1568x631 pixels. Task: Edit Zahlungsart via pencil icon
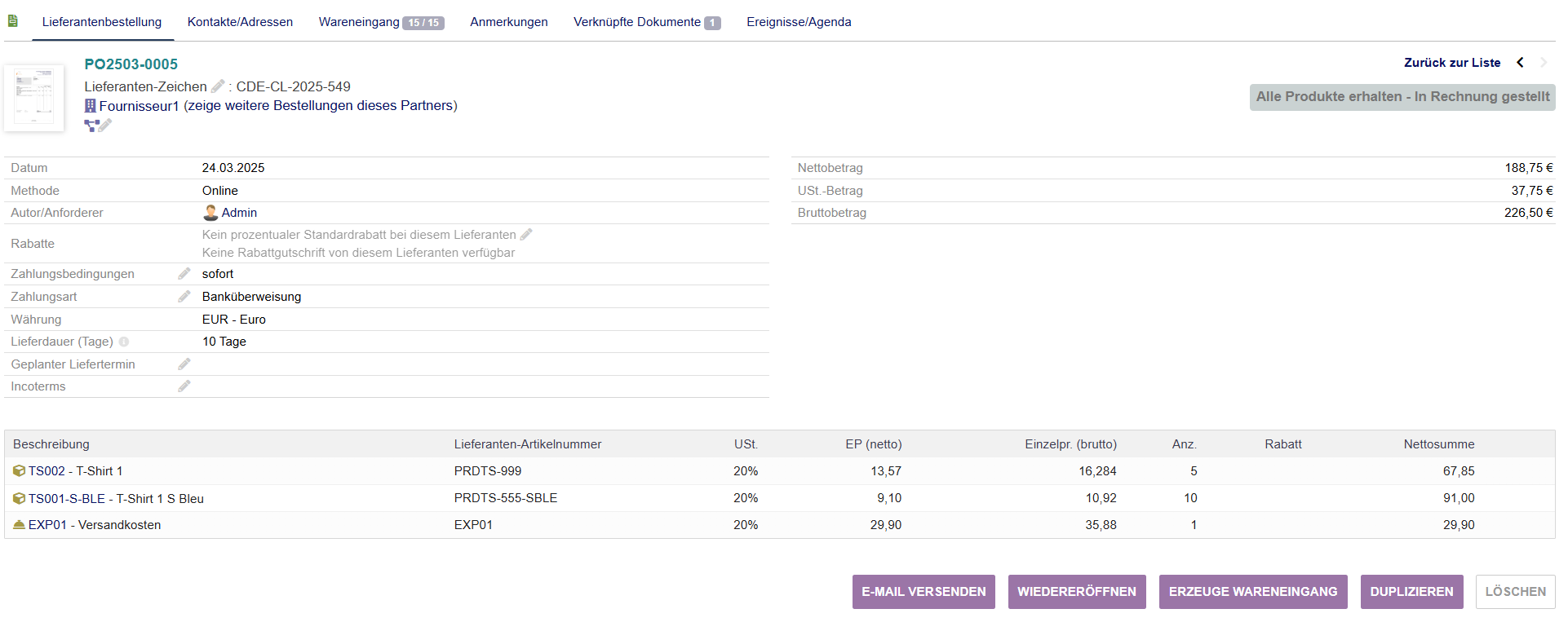coord(184,297)
